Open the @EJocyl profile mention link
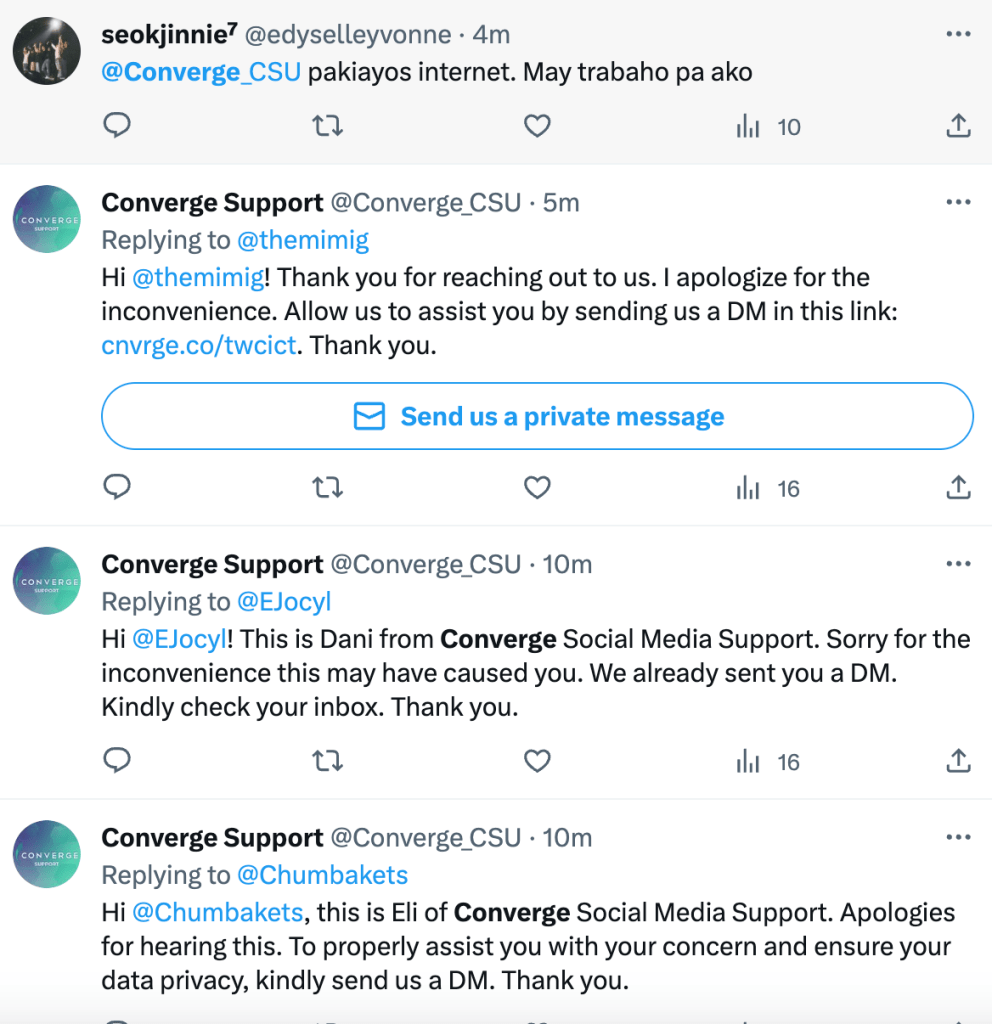Image resolution: width=992 pixels, height=1024 pixels. (282, 602)
